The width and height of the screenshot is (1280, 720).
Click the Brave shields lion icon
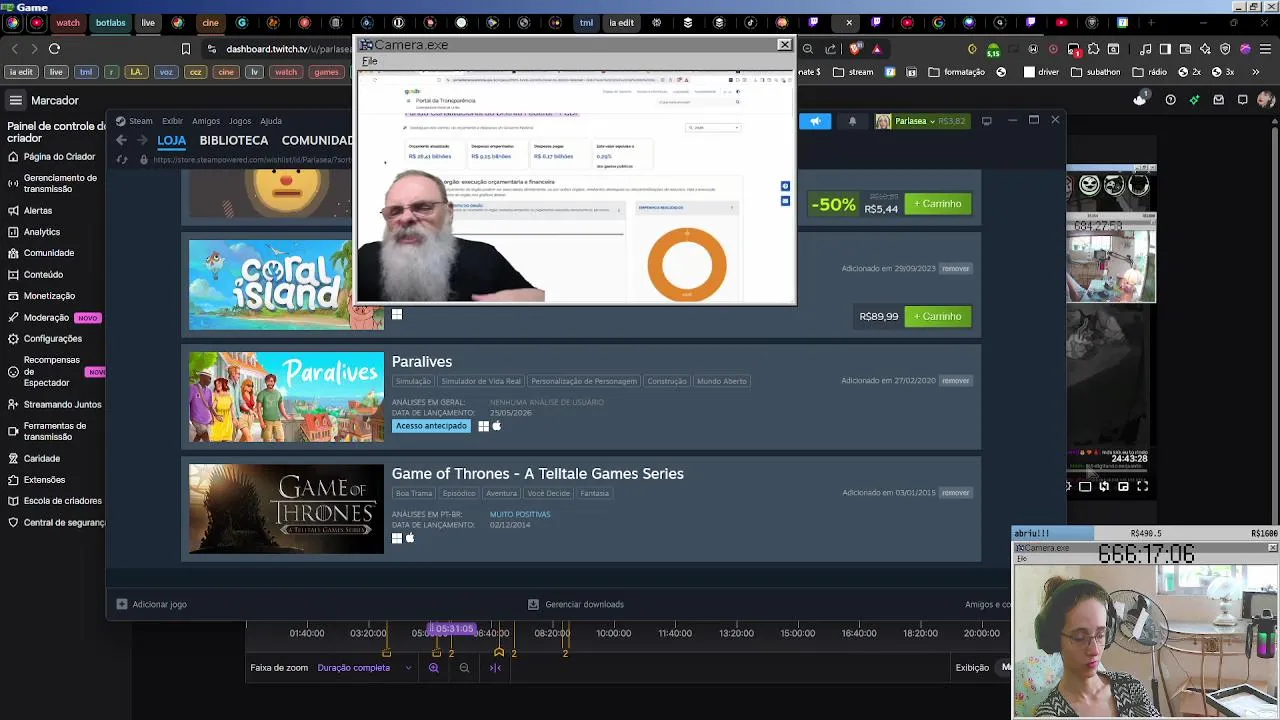(x=856, y=48)
